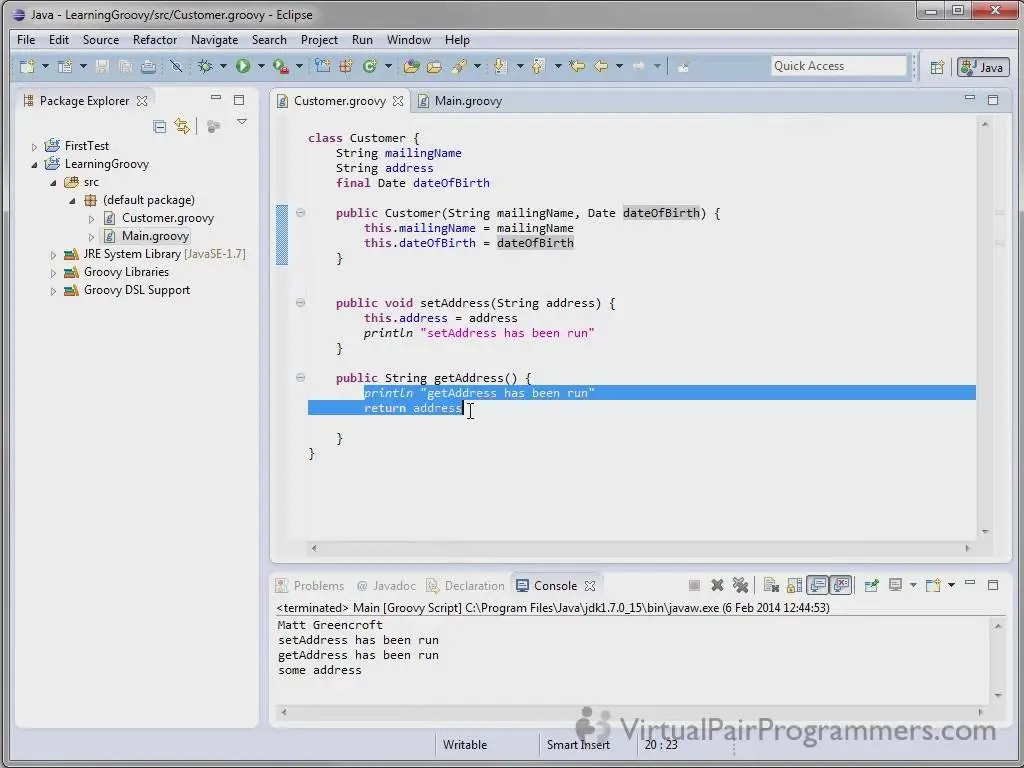Click the Quick Access search field
The image size is (1024, 768).
(x=839, y=66)
